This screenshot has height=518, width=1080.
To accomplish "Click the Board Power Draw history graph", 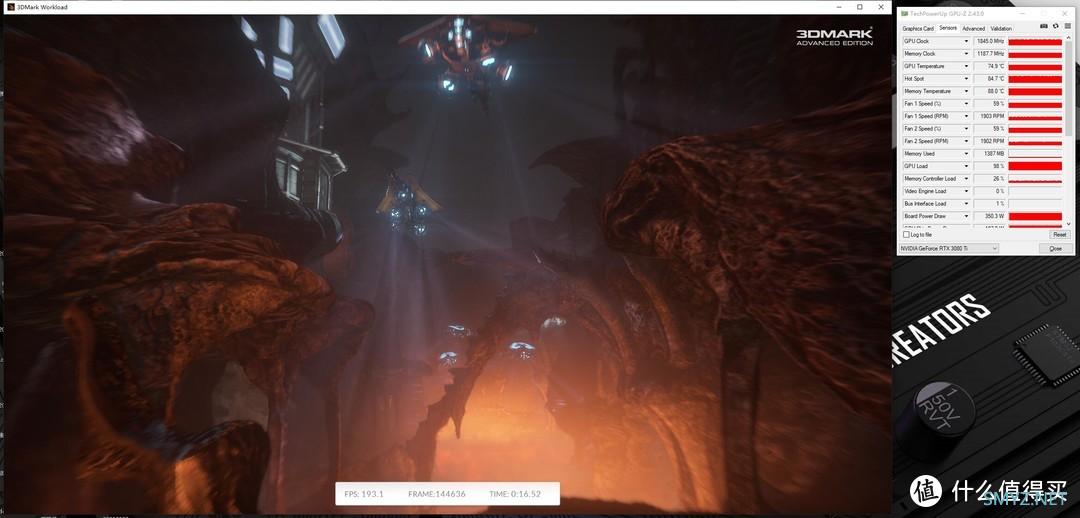I will (1035, 216).
